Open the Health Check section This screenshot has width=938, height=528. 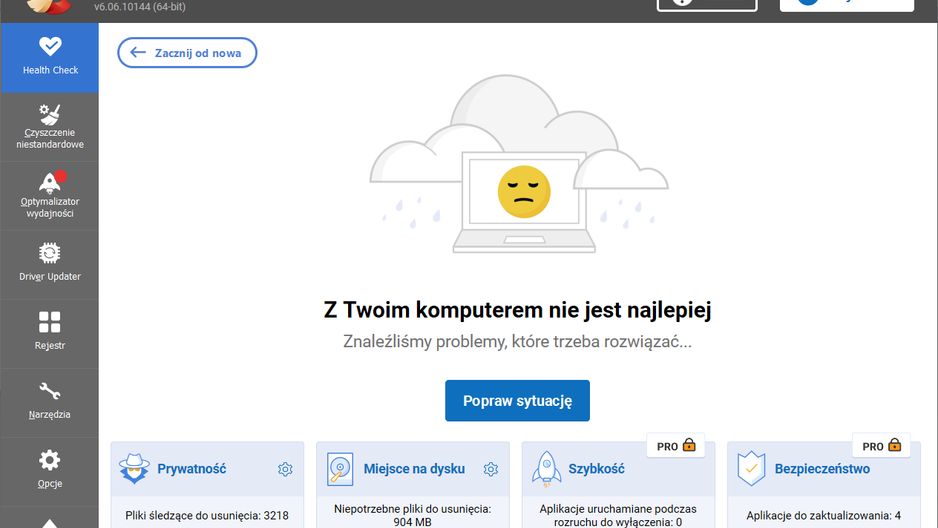pos(50,58)
